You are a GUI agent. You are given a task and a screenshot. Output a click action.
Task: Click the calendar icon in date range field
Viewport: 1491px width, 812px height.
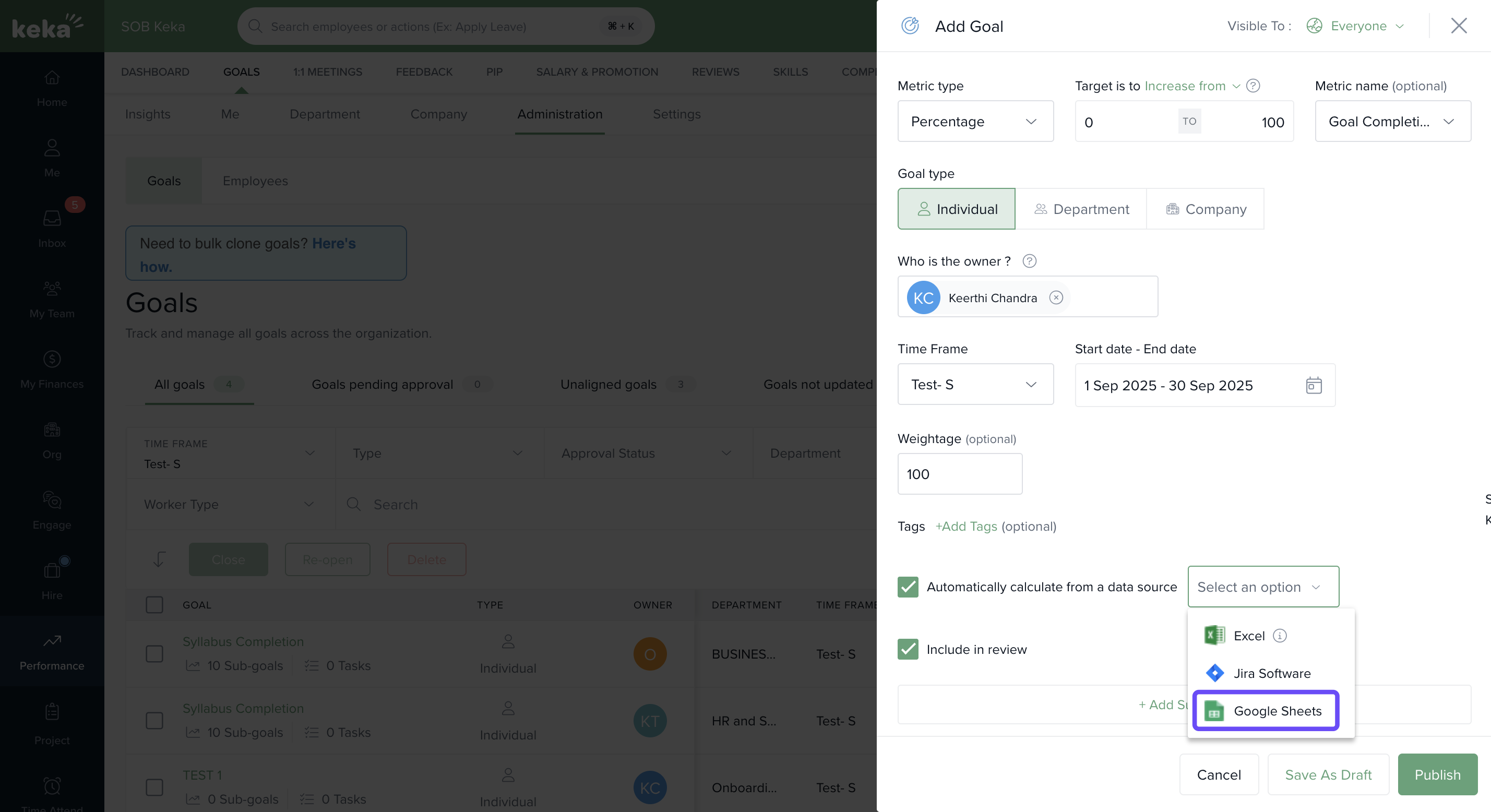[x=1314, y=385]
